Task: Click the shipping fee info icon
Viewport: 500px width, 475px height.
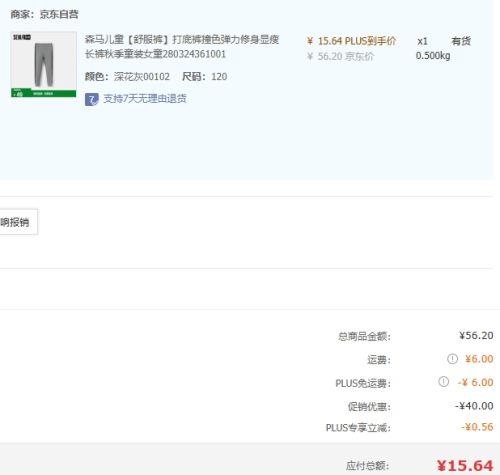Action: pyautogui.click(x=452, y=359)
